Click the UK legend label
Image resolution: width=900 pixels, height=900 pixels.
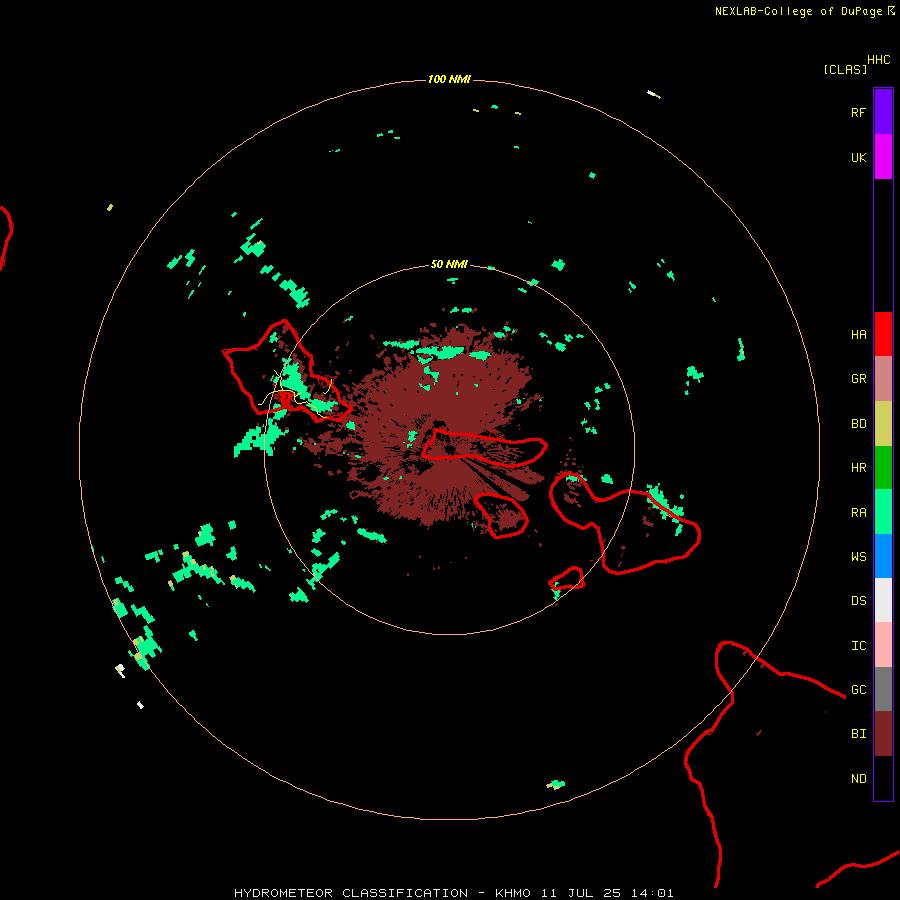coord(858,157)
